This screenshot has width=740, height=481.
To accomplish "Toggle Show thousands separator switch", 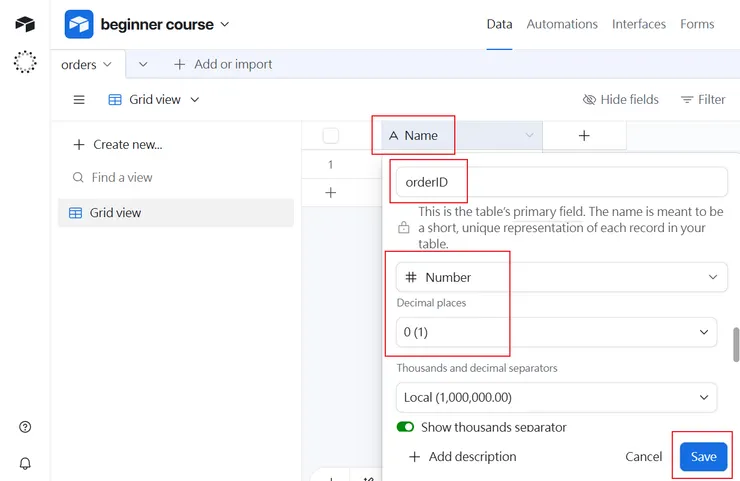I will click(x=406, y=427).
